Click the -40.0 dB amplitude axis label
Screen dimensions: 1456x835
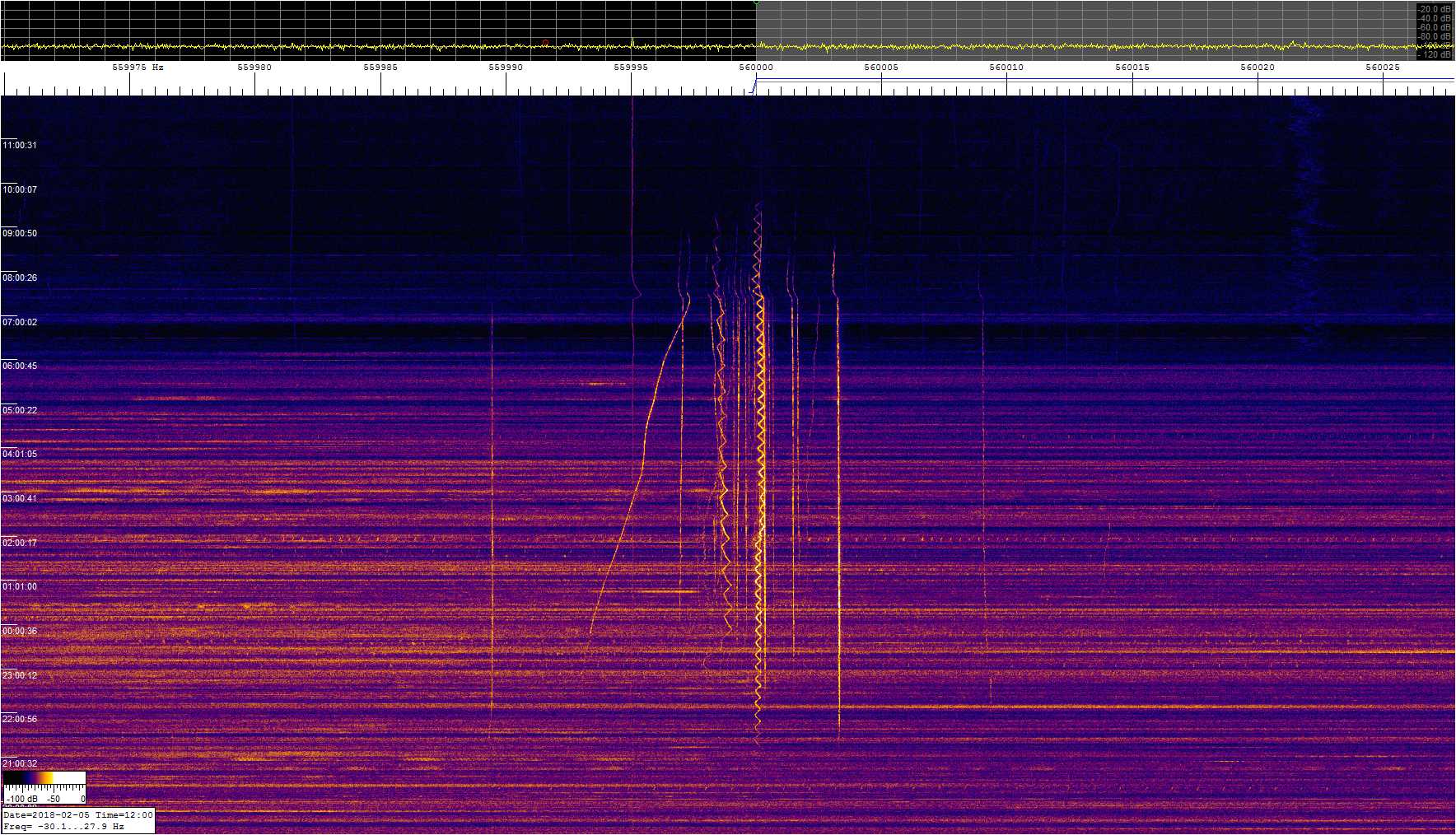pos(1435,18)
